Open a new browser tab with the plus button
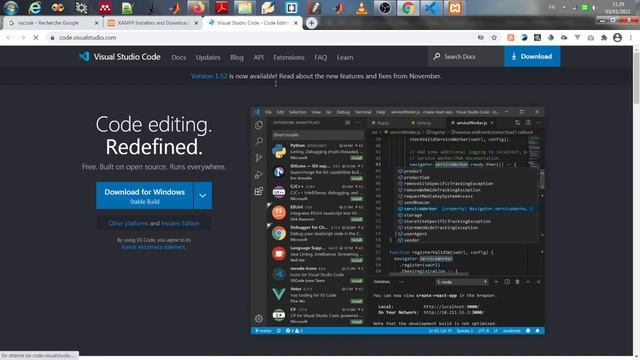 click(x=311, y=23)
